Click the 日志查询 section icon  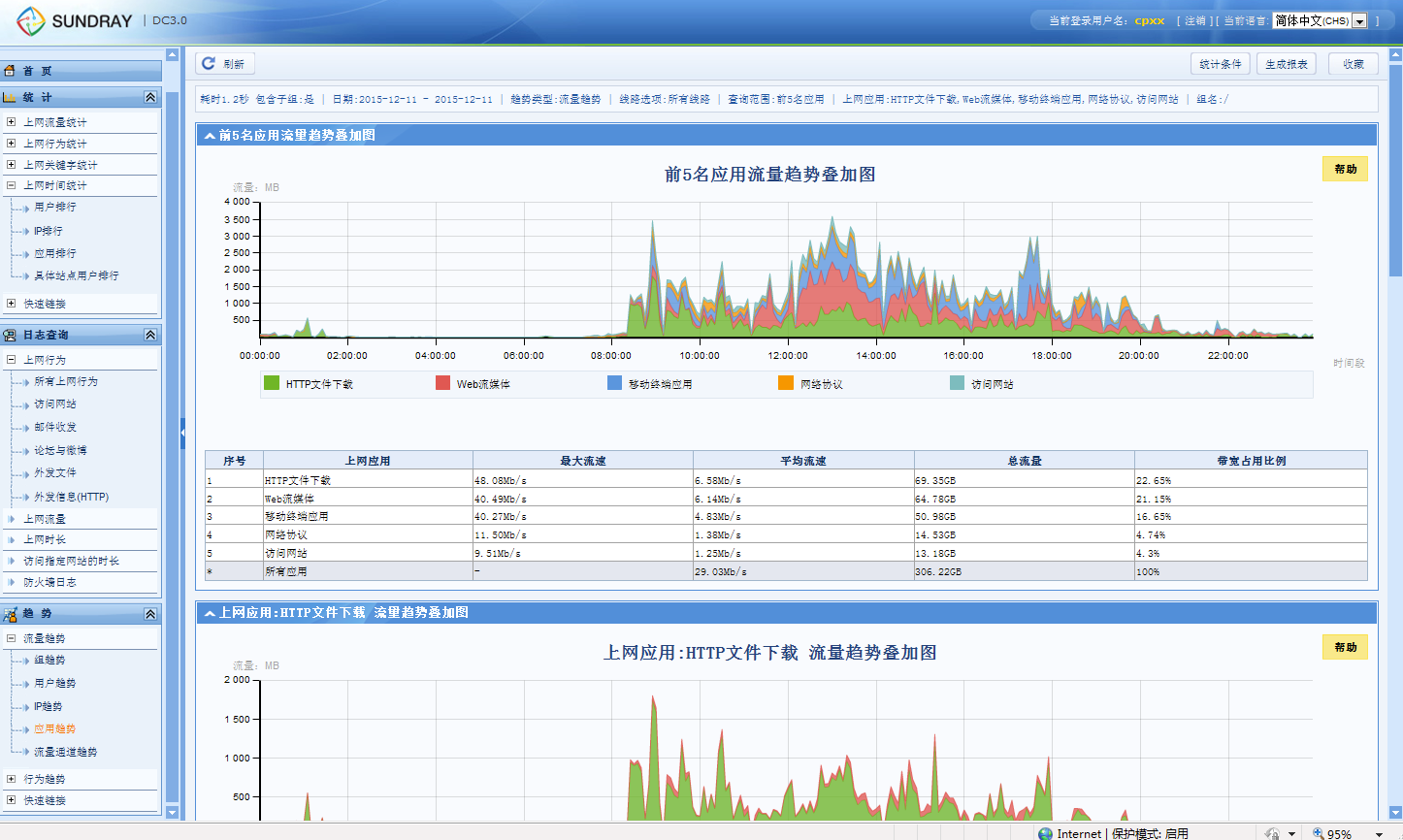coord(11,335)
